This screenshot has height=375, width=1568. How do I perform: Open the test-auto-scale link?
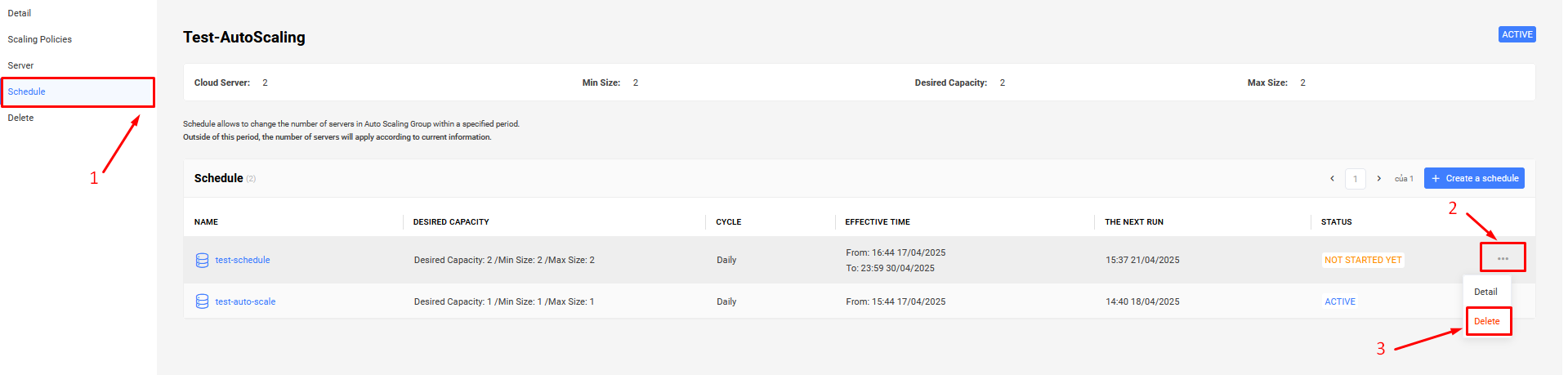[x=245, y=301]
